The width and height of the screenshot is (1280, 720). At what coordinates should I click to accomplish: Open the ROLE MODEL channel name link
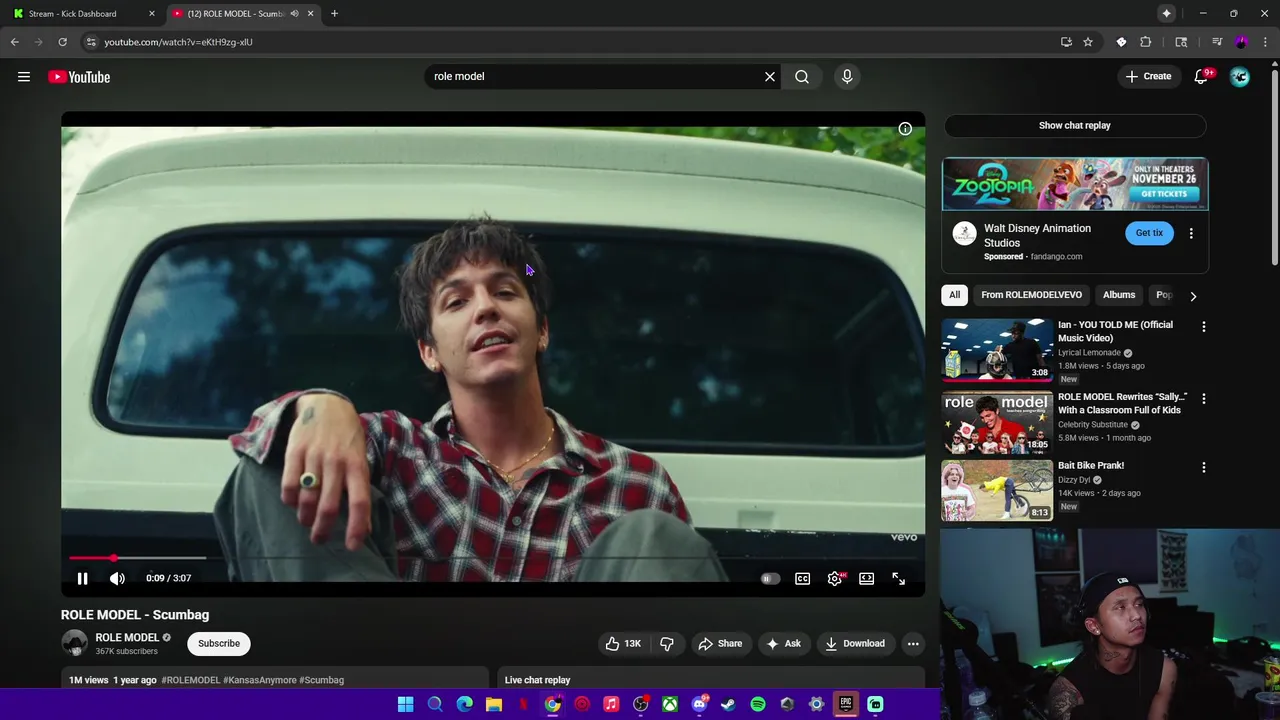(127, 638)
